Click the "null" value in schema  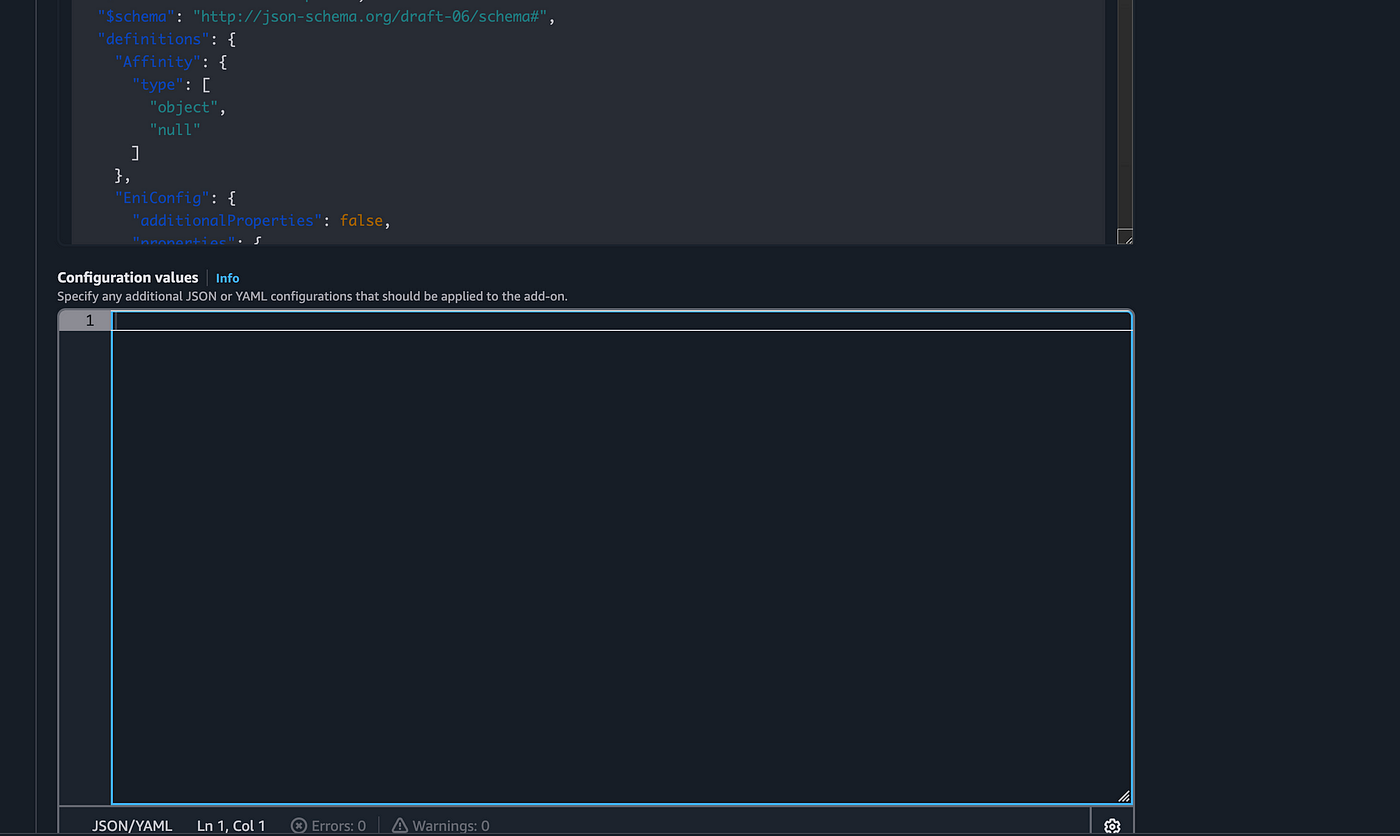tap(176, 129)
